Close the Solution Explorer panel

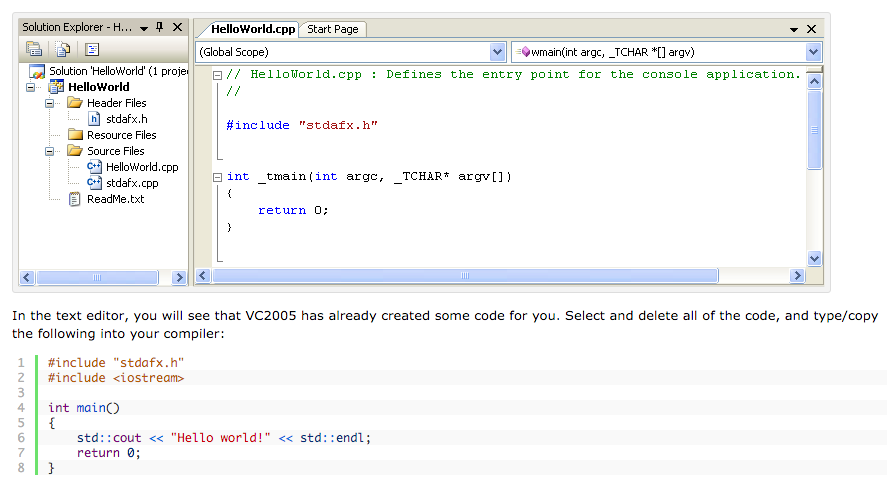click(x=178, y=27)
